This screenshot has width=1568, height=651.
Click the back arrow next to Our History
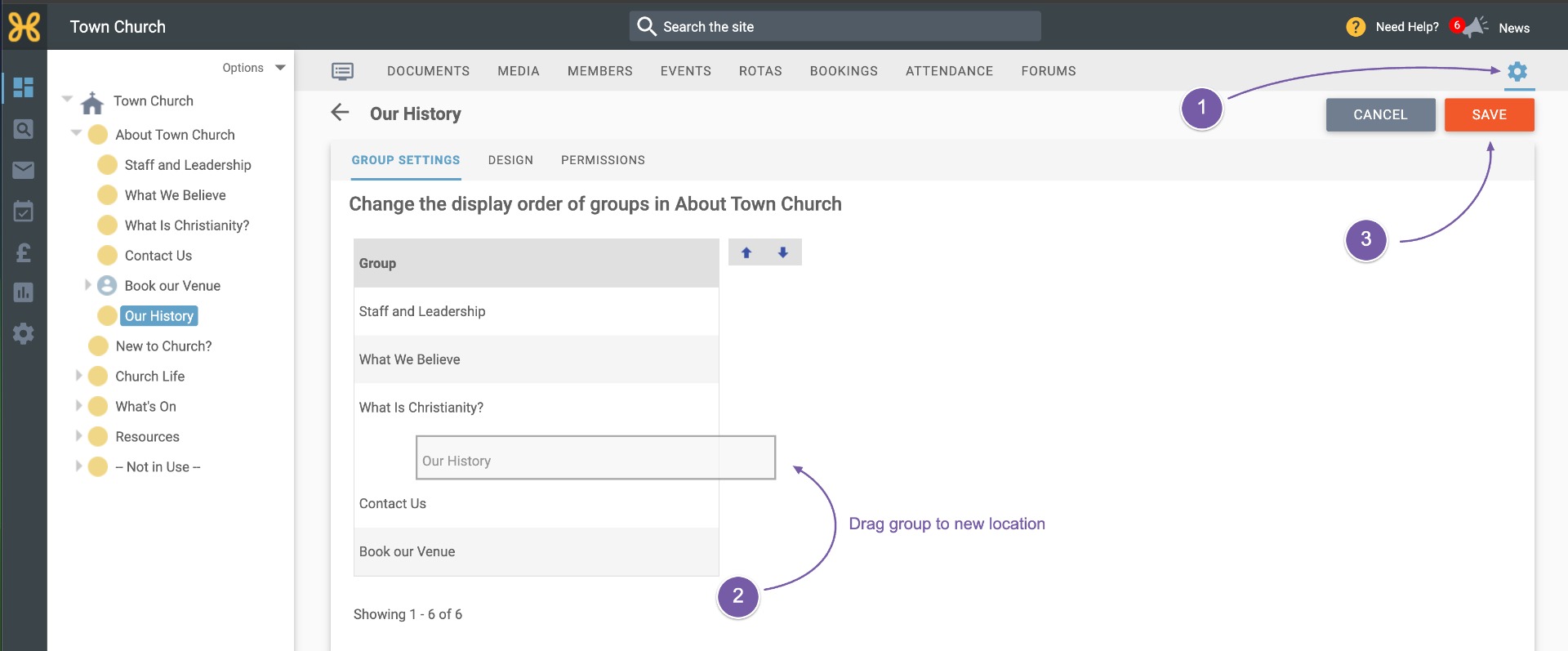pyautogui.click(x=340, y=113)
